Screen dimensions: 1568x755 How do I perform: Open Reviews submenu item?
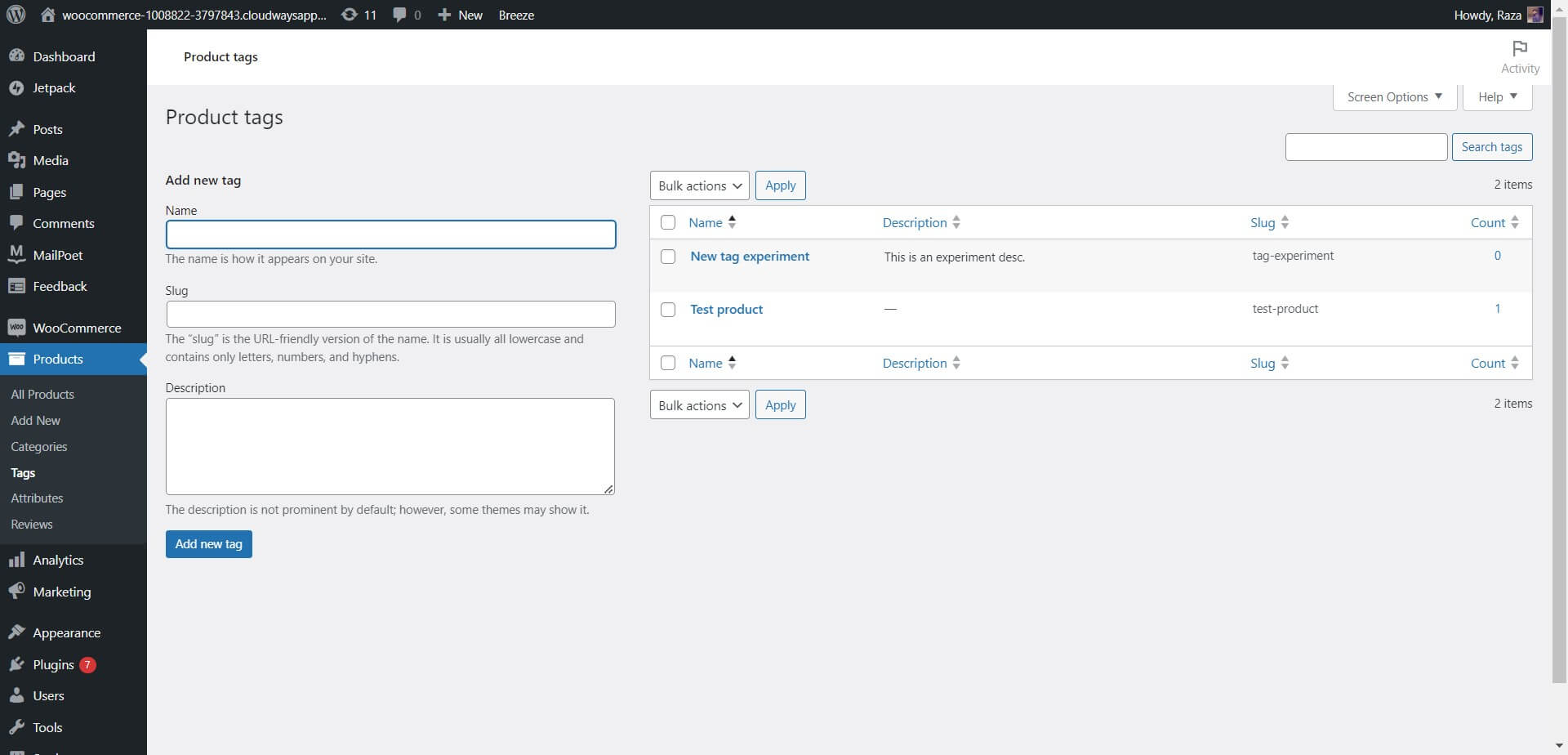point(32,525)
